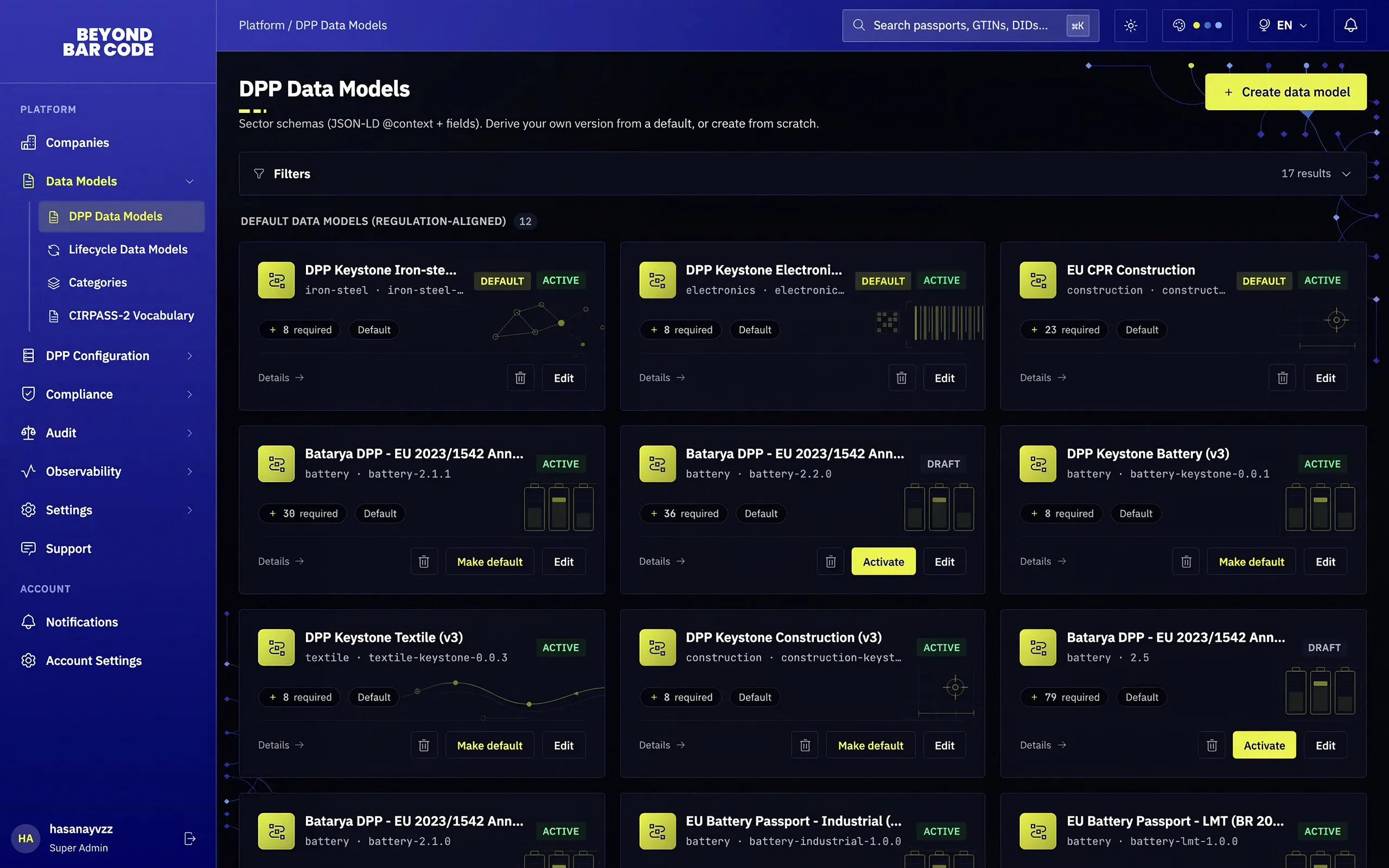
Task: Click the DPP Keystone Textile (v3) model icon
Action: click(276, 647)
